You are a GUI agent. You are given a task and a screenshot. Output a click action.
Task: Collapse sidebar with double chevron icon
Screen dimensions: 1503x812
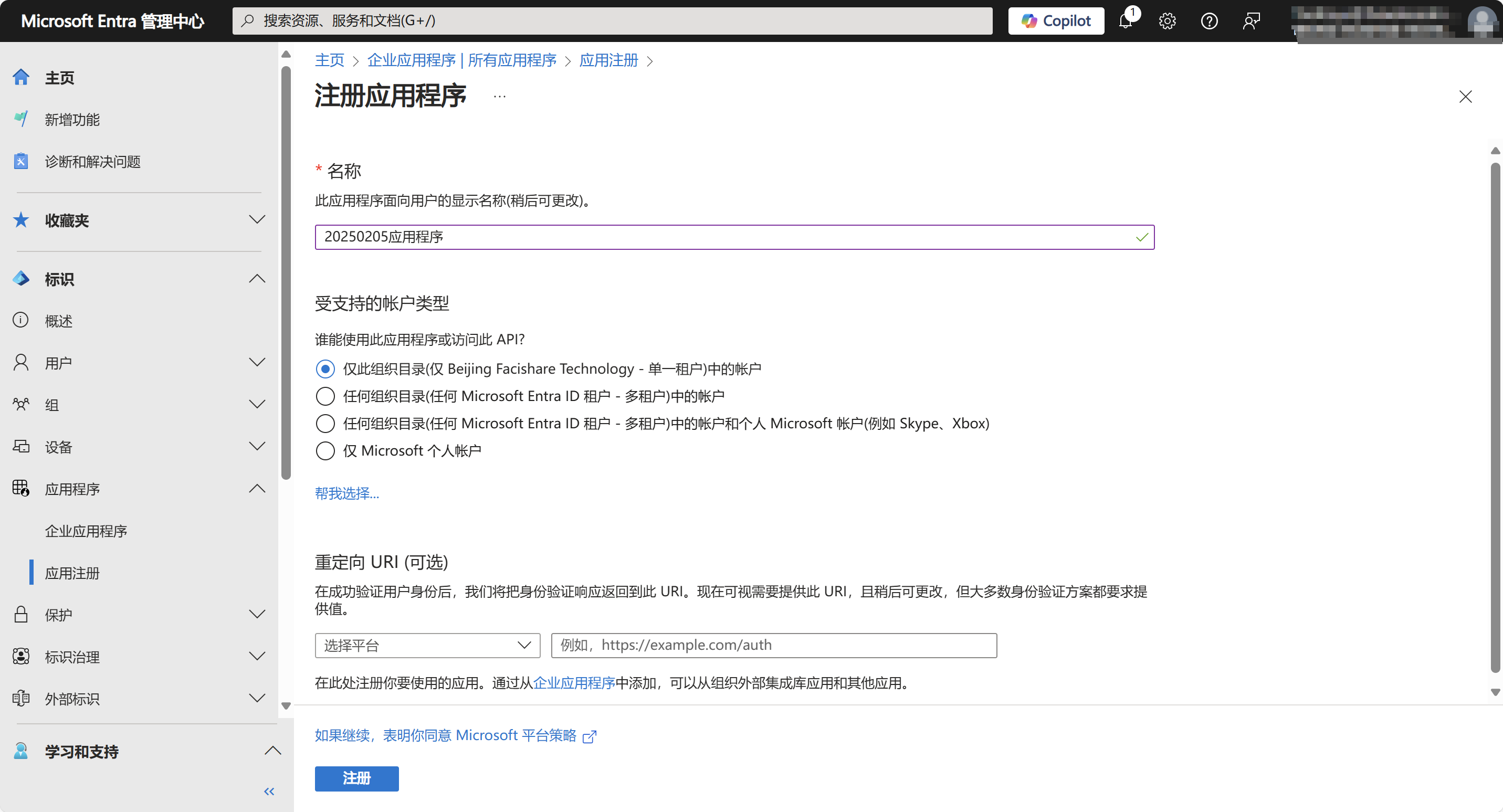point(269,792)
